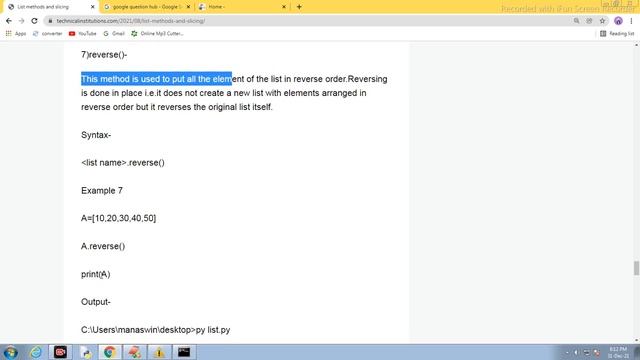Open the Apps bookmark

(16, 33)
